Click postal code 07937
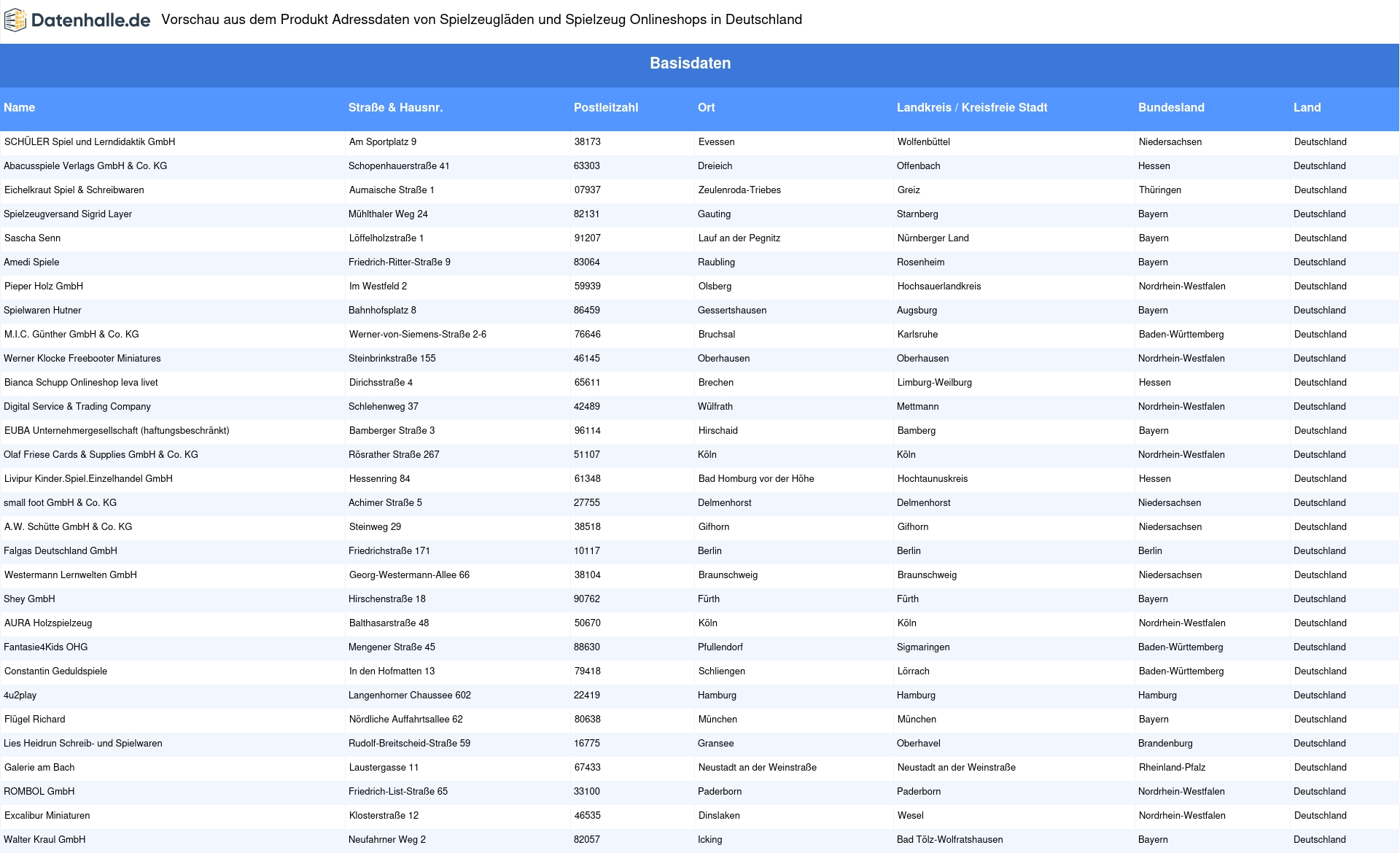Screen dimensions: 1400x853 (x=588, y=190)
